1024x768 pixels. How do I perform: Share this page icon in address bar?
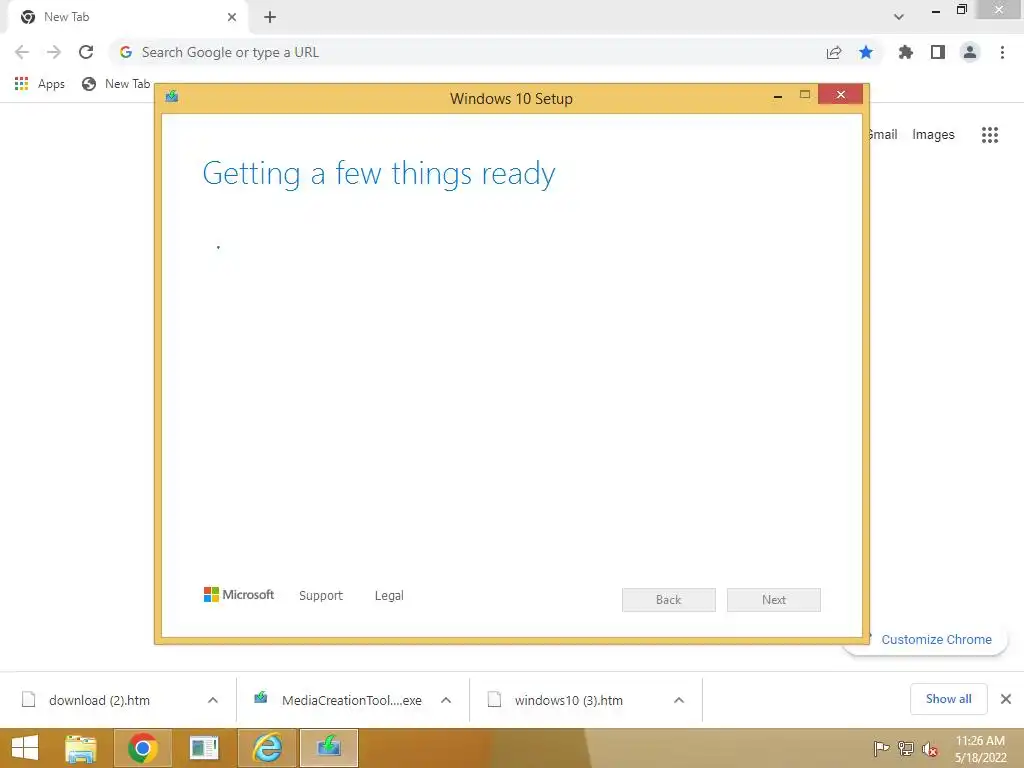(834, 52)
